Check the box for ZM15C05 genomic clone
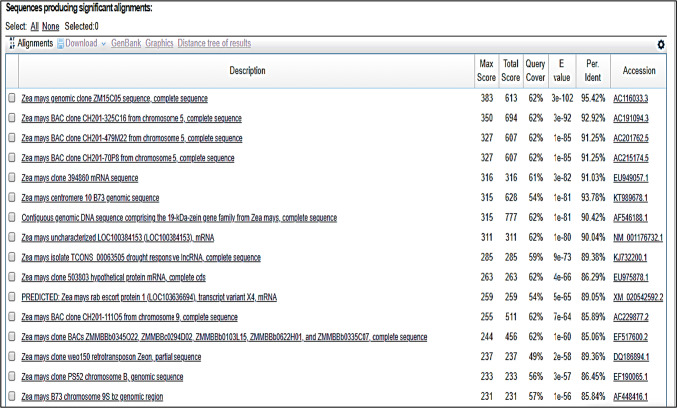This screenshot has height=408, width=677. (12, 99)
